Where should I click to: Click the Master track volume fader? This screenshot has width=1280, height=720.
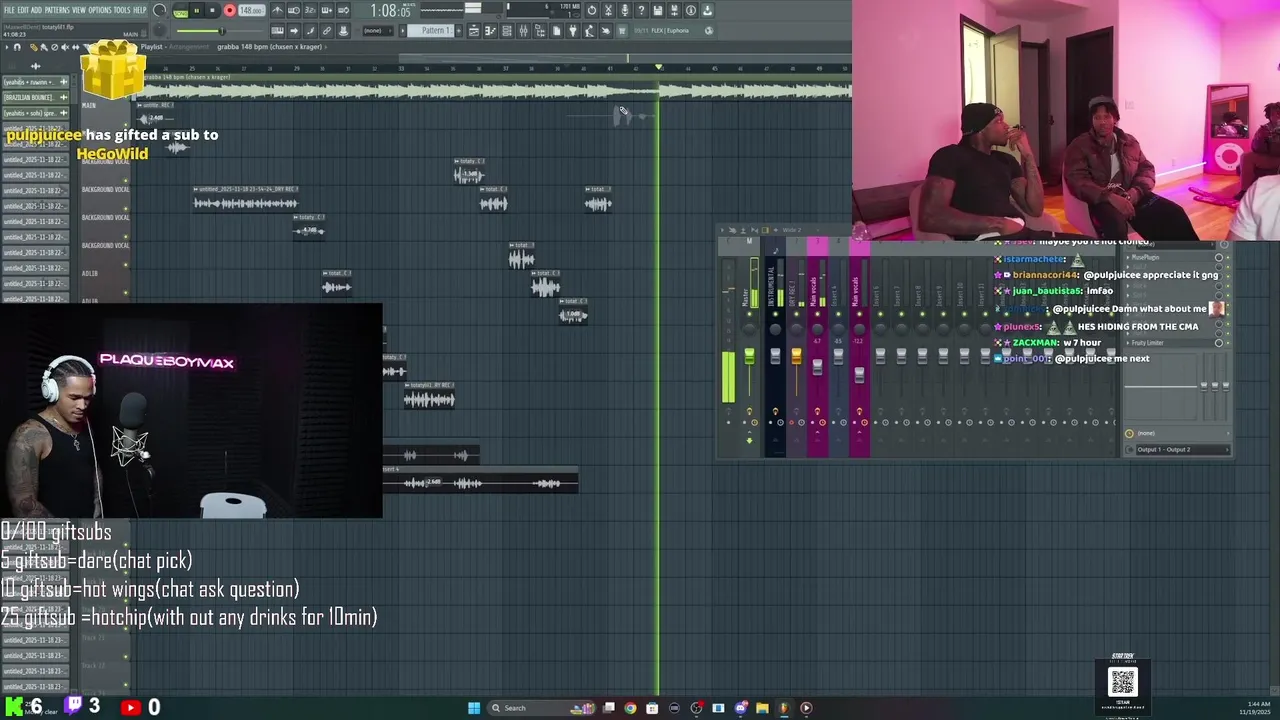pyautogui.click(x=750, y=356)
